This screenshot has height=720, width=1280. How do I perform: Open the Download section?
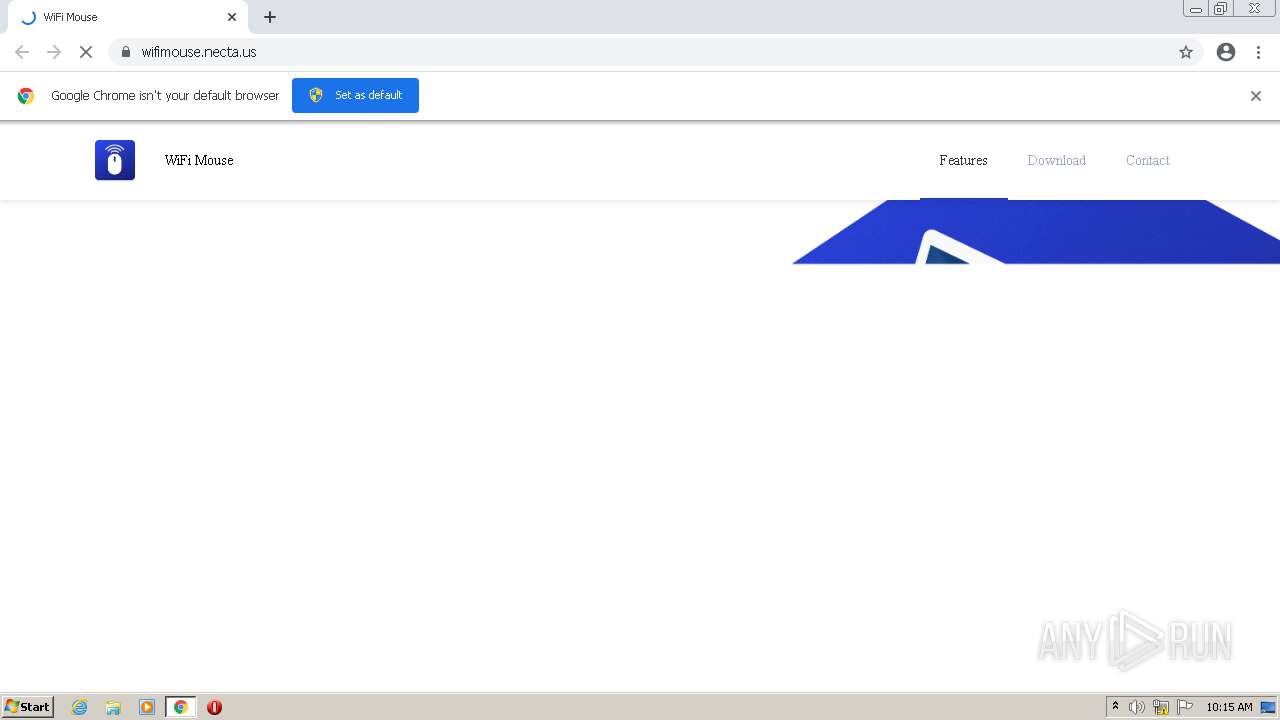click(x=1056, y=160)
